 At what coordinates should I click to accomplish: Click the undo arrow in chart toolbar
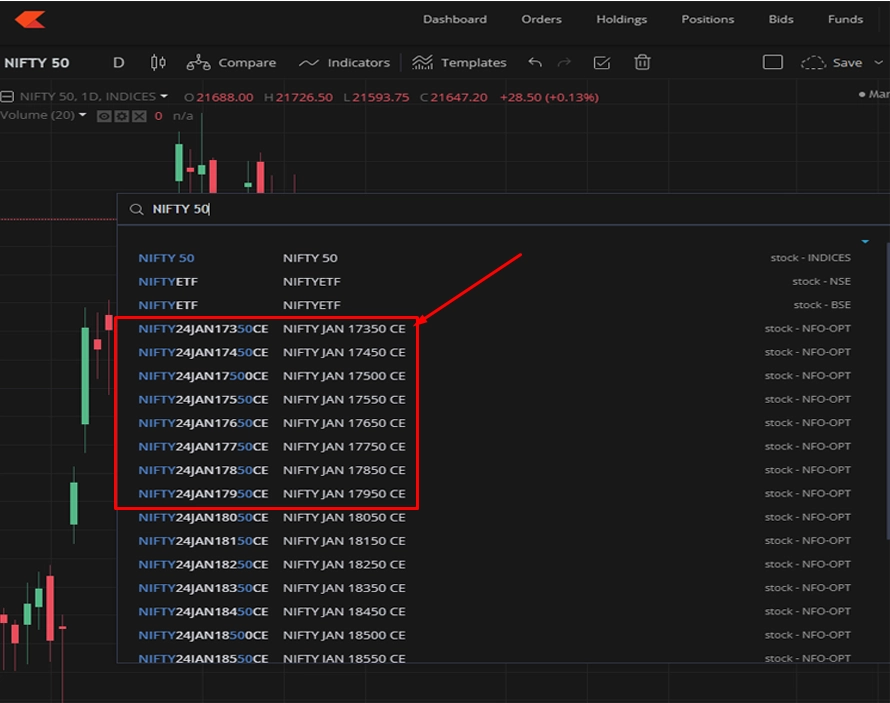(x=535, y=62)
